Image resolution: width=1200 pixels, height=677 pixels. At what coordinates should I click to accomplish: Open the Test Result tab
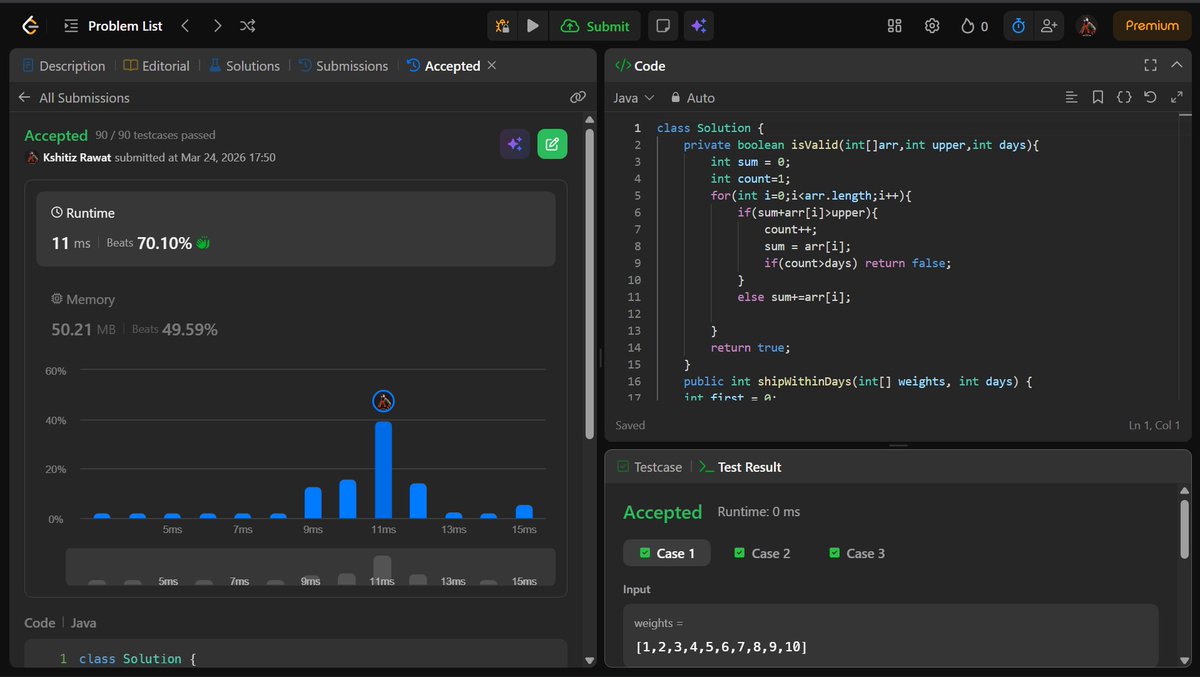click(x=740, y=467)
